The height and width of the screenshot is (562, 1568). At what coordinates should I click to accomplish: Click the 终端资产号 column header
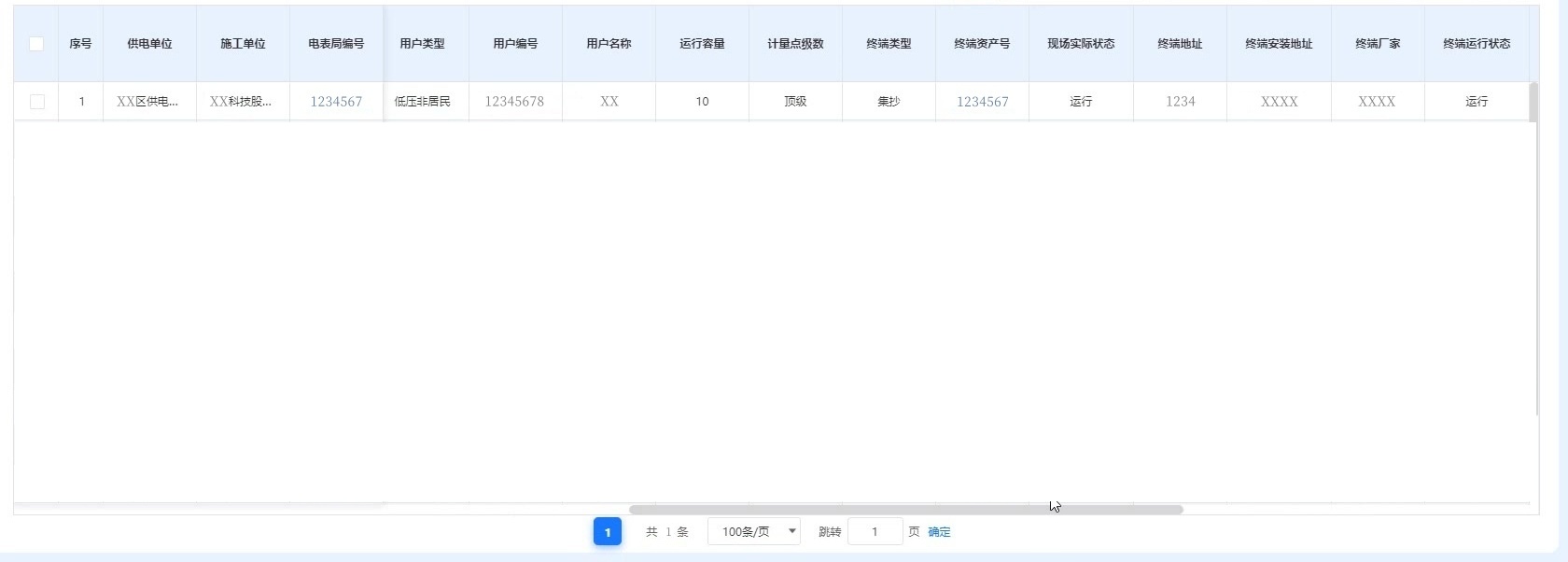click(x=982, y=44)
